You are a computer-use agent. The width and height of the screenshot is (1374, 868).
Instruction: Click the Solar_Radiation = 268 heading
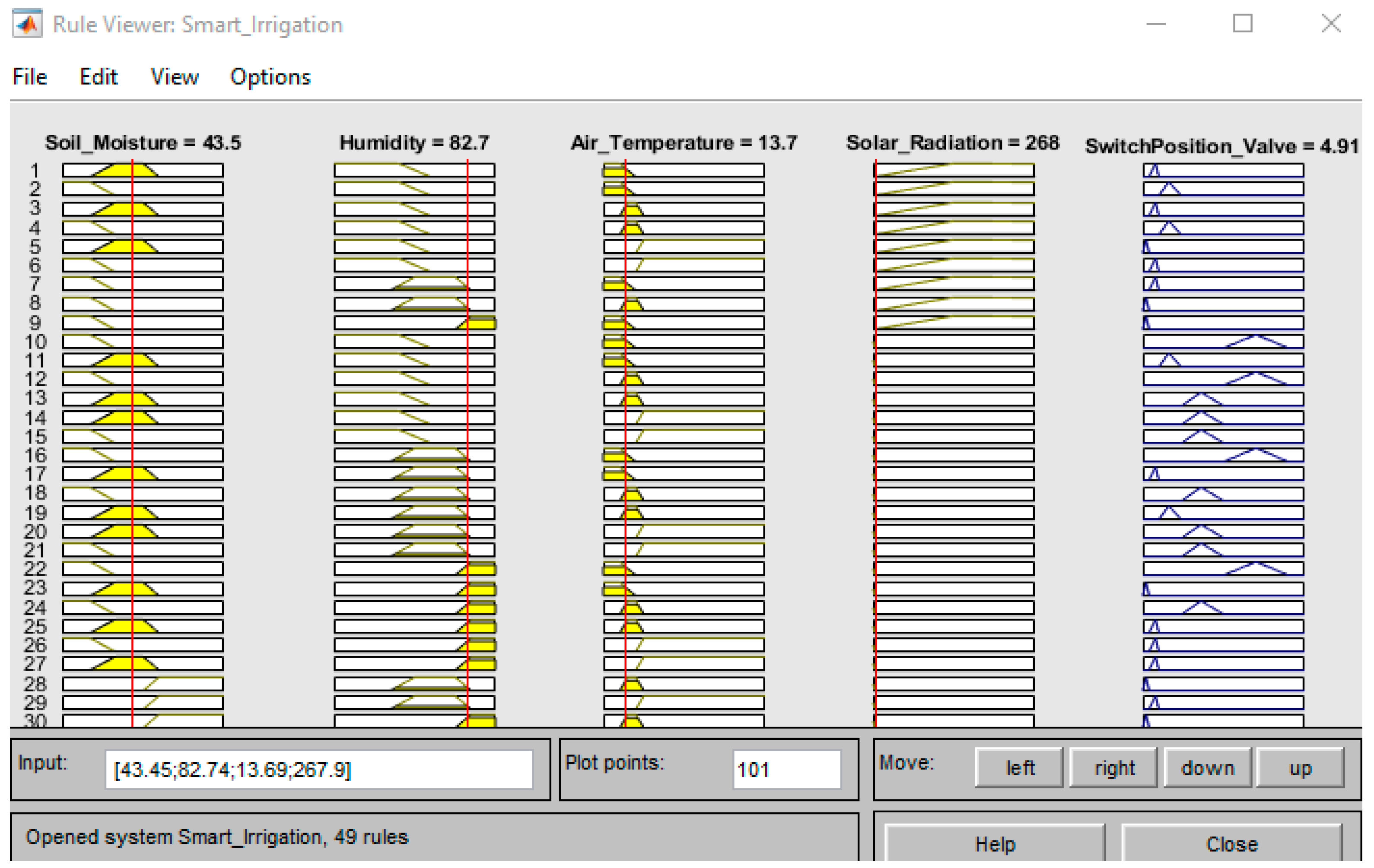[952, 142]
